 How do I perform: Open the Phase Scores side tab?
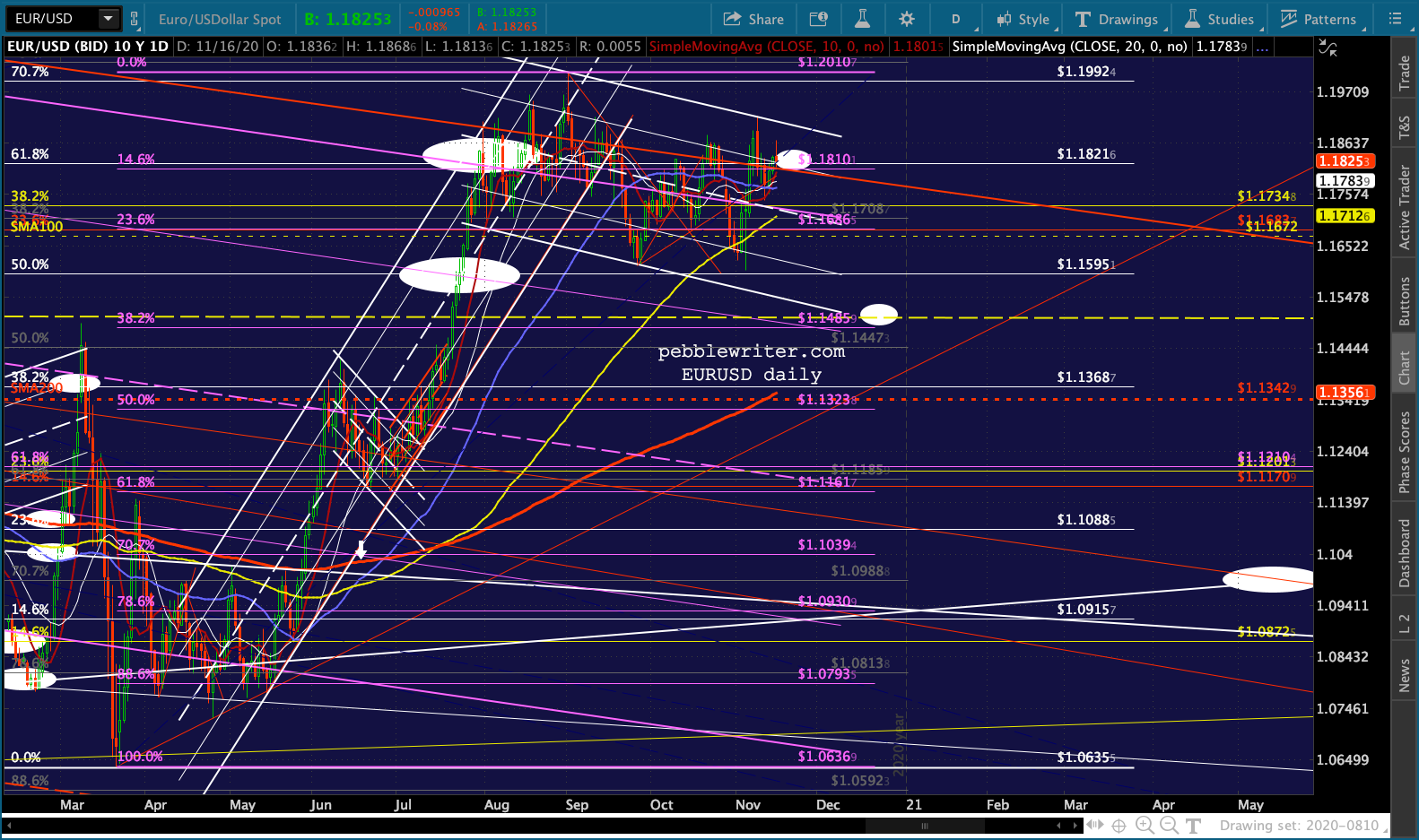(1405, 452)
